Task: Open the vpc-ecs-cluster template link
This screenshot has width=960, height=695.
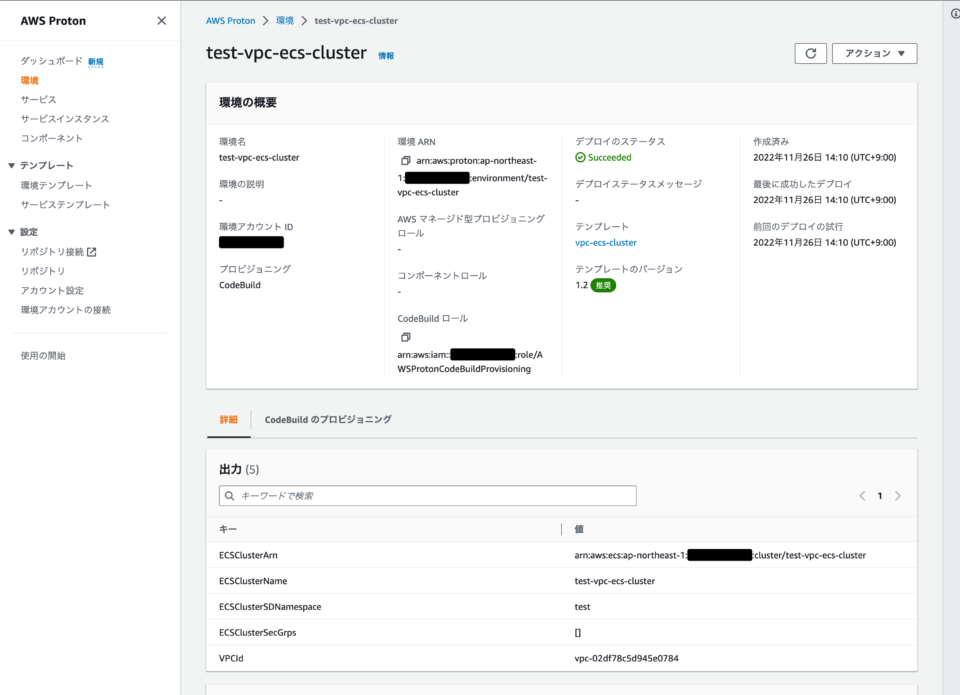Action: [606, 242]
